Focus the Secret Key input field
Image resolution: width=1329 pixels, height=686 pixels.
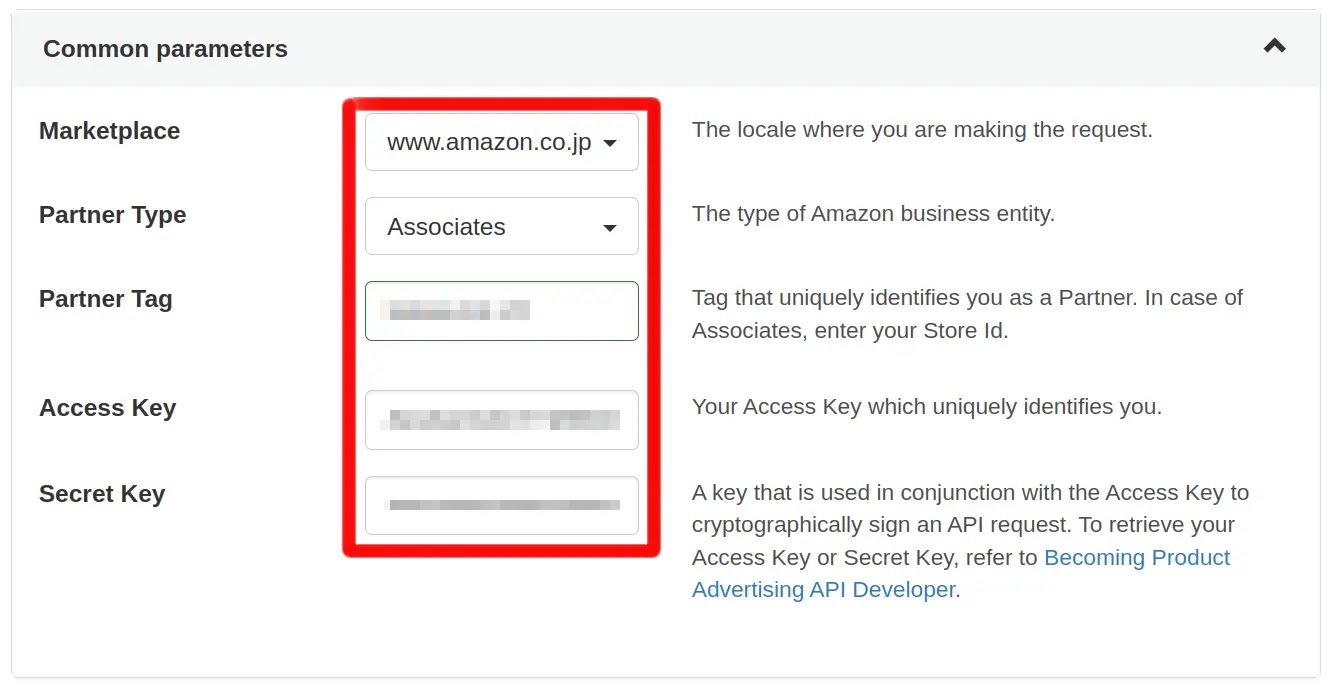coord(501,505)
